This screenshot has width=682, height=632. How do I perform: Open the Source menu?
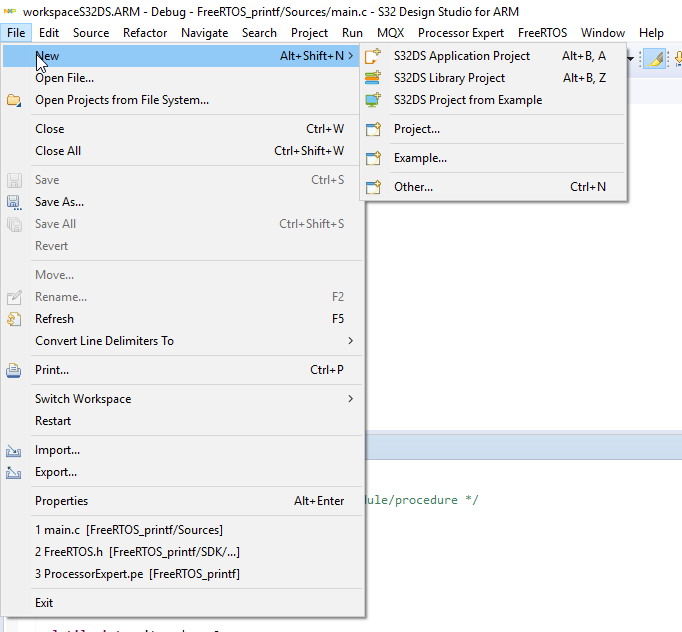click(91, 33)
